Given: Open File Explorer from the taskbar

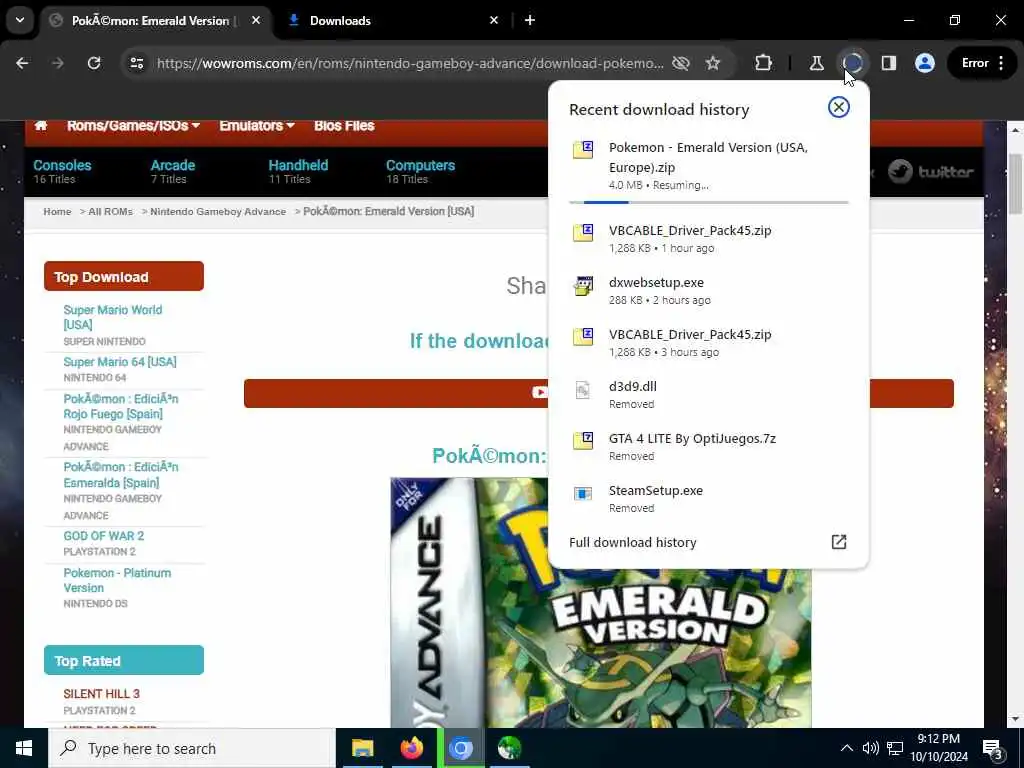Looking at the screenshot, I should pos(362,748).
